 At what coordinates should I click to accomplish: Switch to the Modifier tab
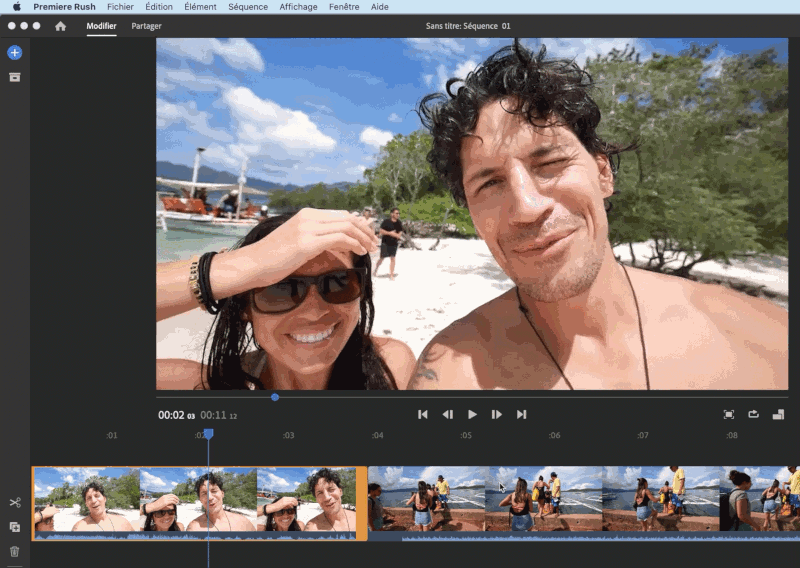coord(101,26)
